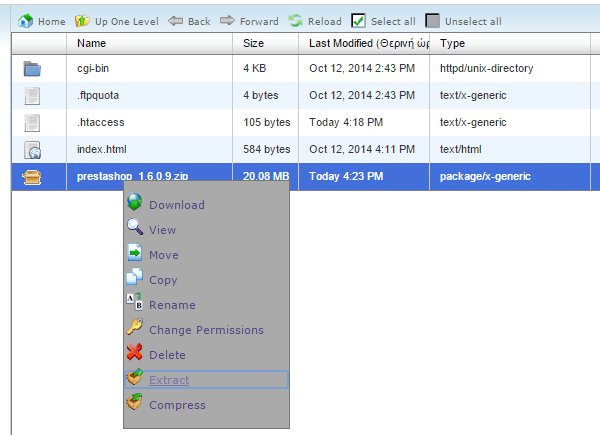Screen dimensions: 600x435
Task: Choose View from the context menu
Action: (163, 230)
